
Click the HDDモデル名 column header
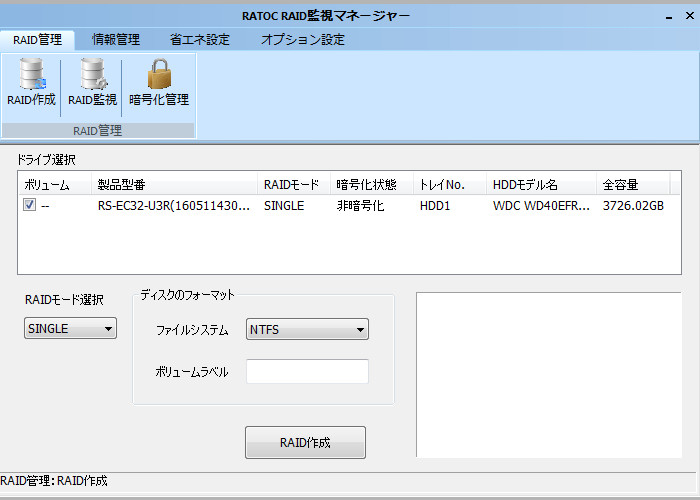coord(541,184)
